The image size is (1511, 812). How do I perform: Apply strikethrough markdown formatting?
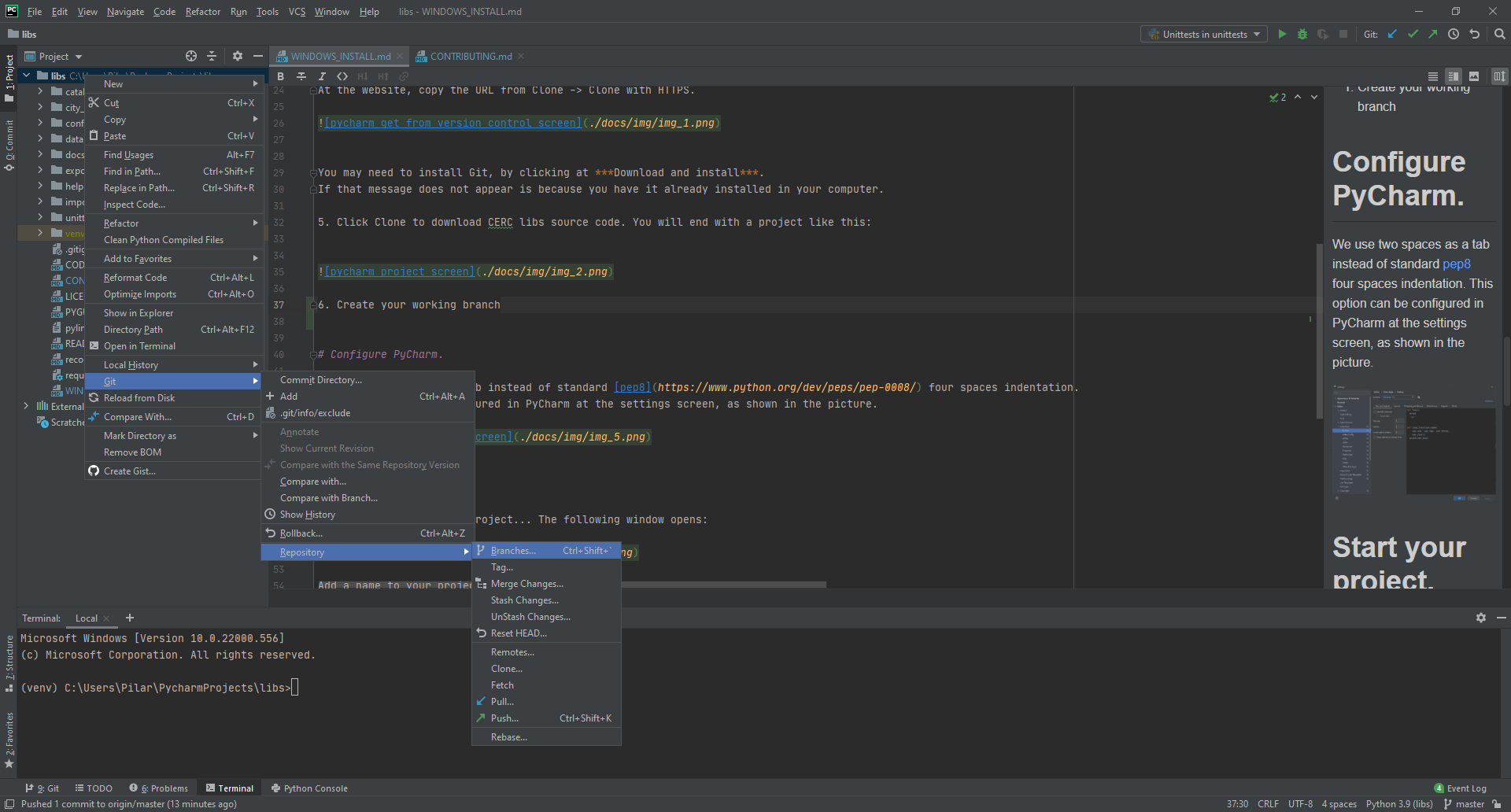301,76
